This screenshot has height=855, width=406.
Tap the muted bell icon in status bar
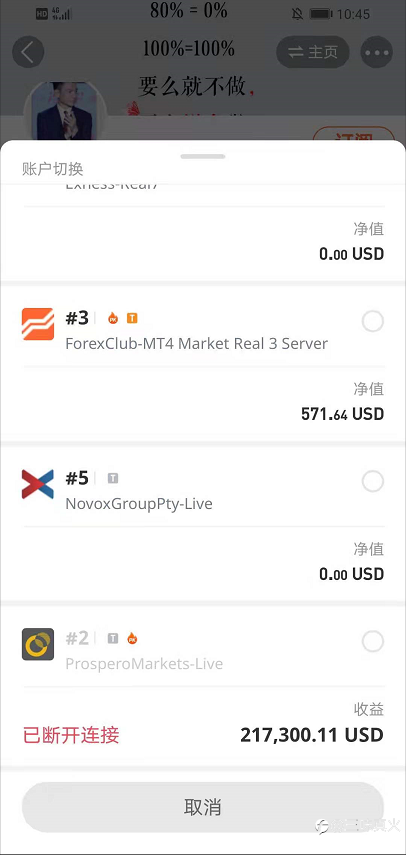(x=298, y=14)
